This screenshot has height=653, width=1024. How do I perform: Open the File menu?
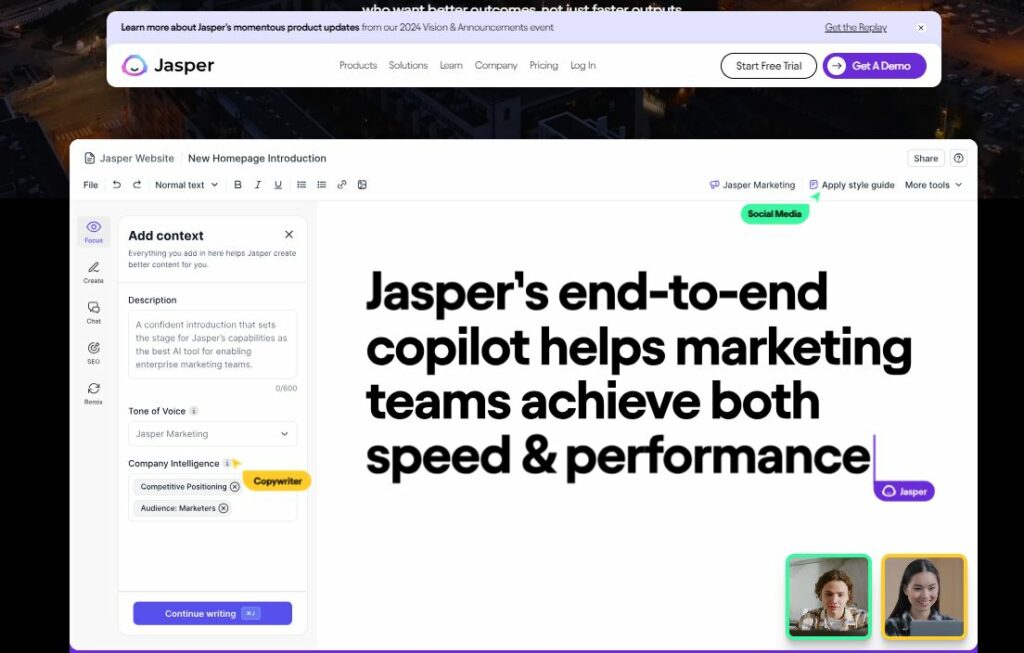pyautogui.click(x=91, y=185)
